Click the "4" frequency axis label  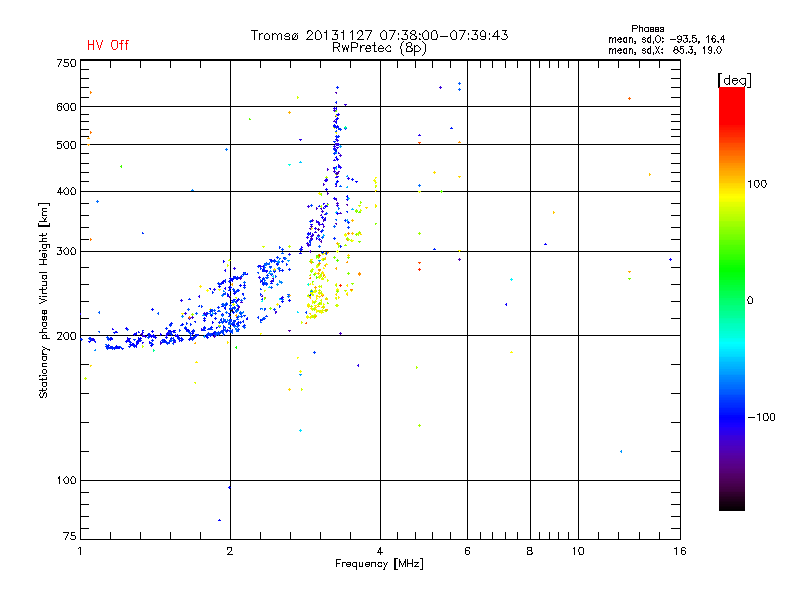click(380, 551)
